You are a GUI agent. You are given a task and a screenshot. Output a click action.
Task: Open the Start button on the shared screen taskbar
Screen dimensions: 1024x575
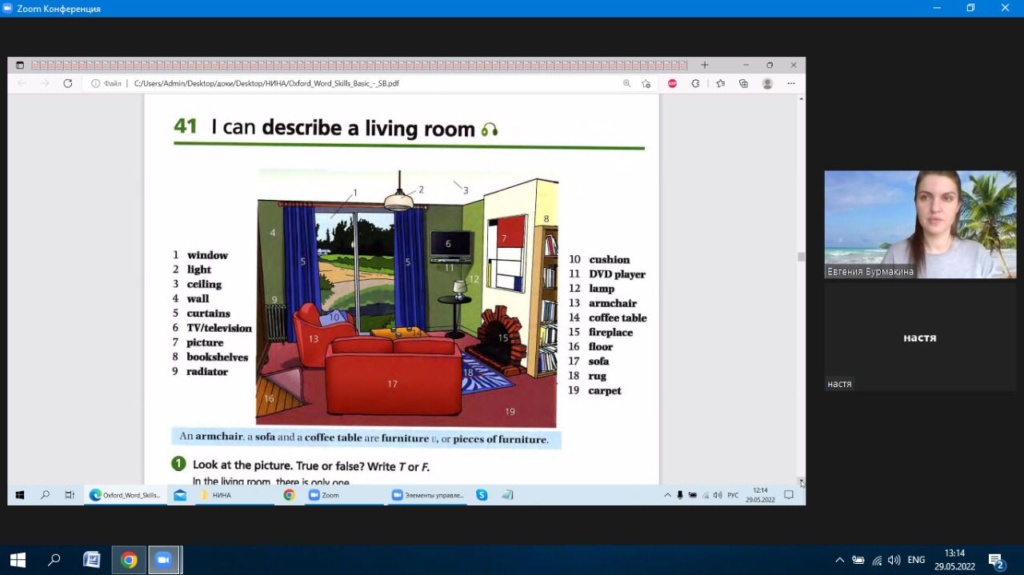pyautogui.click(x=20, y=495)
